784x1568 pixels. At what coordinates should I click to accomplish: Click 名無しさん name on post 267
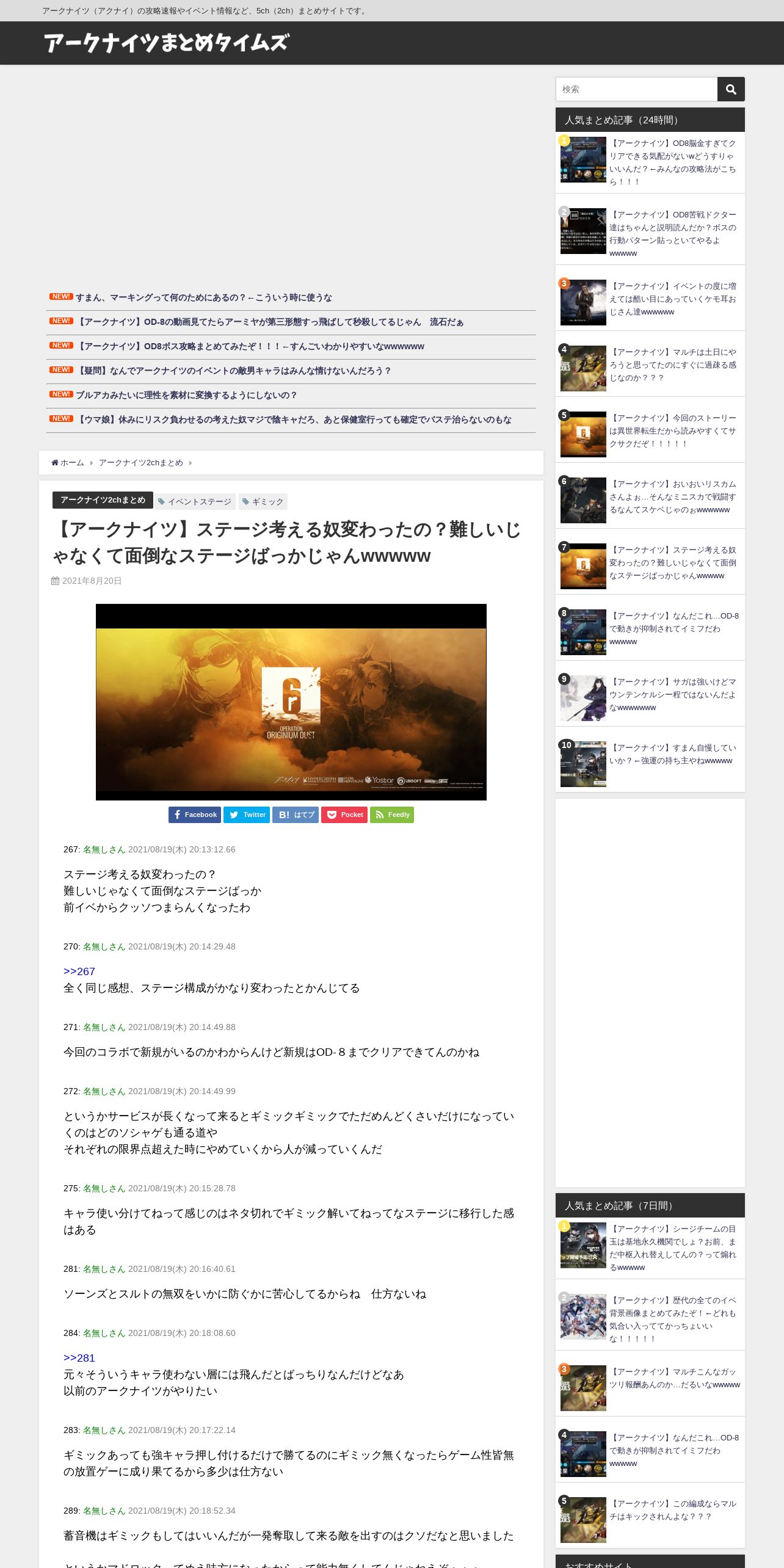[104, 849]
